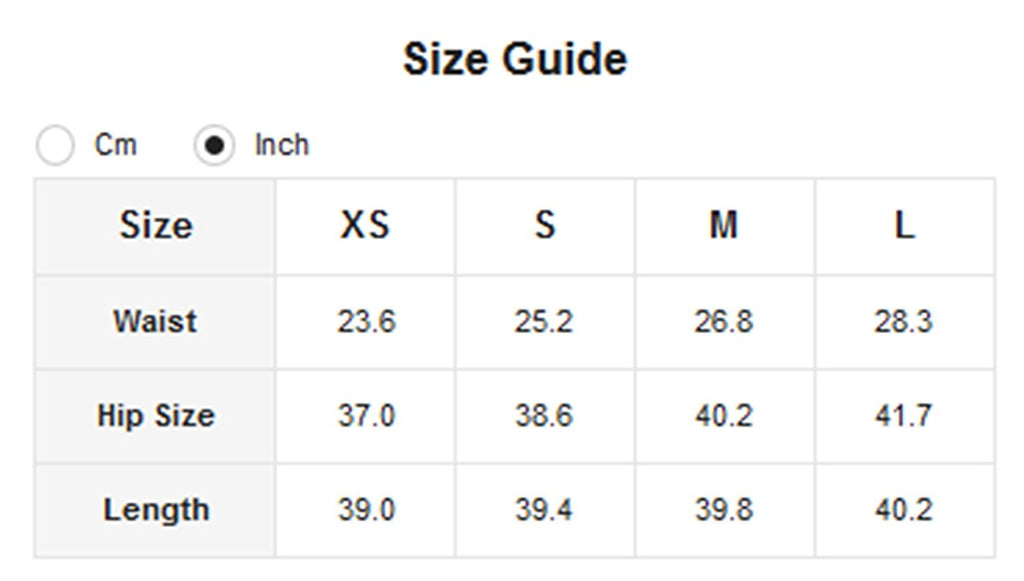Click the Inch unit label
Screen dimensions: 1024x581
pos(281,145)
